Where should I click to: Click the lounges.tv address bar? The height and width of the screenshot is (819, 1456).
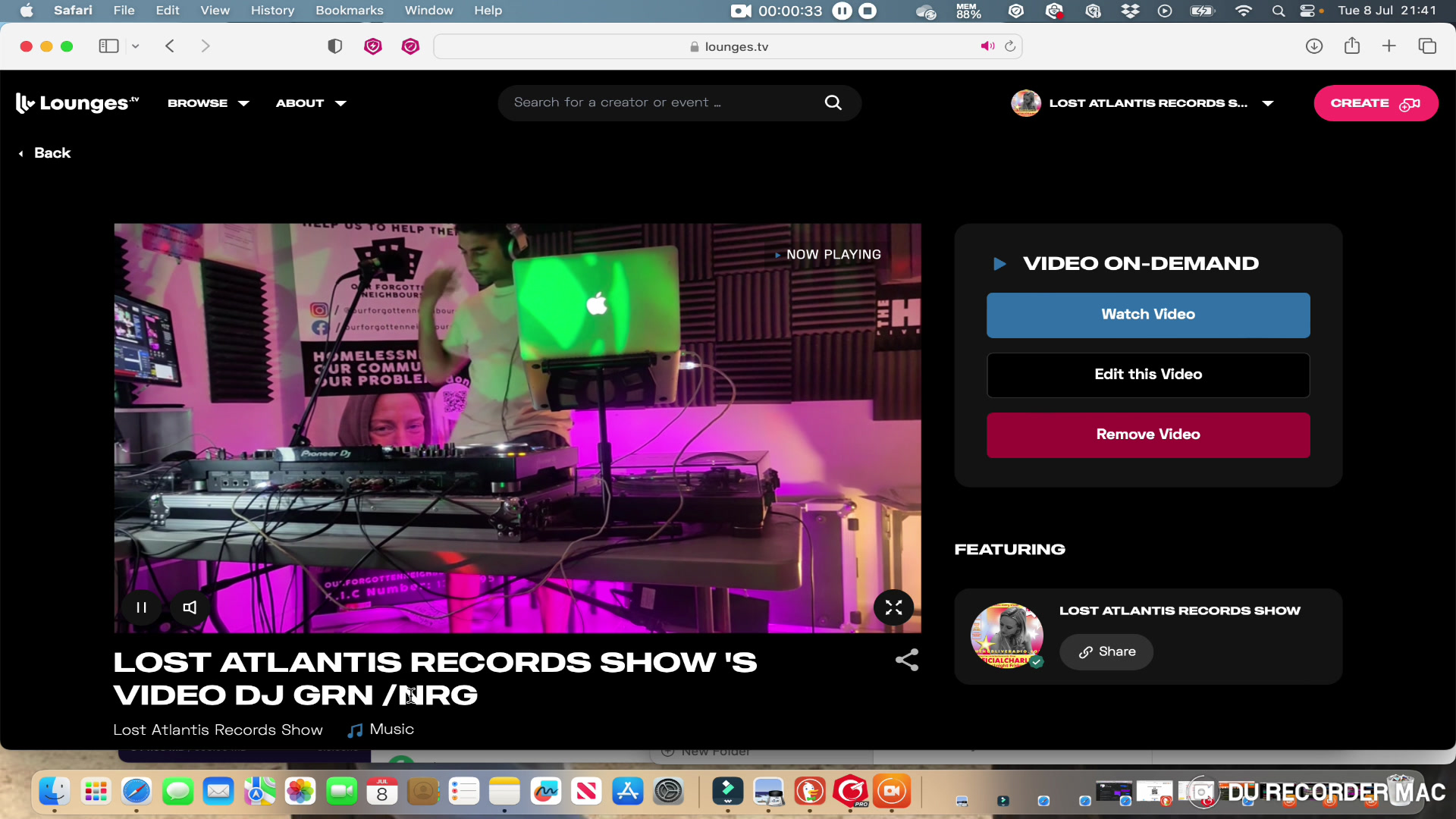728,46
